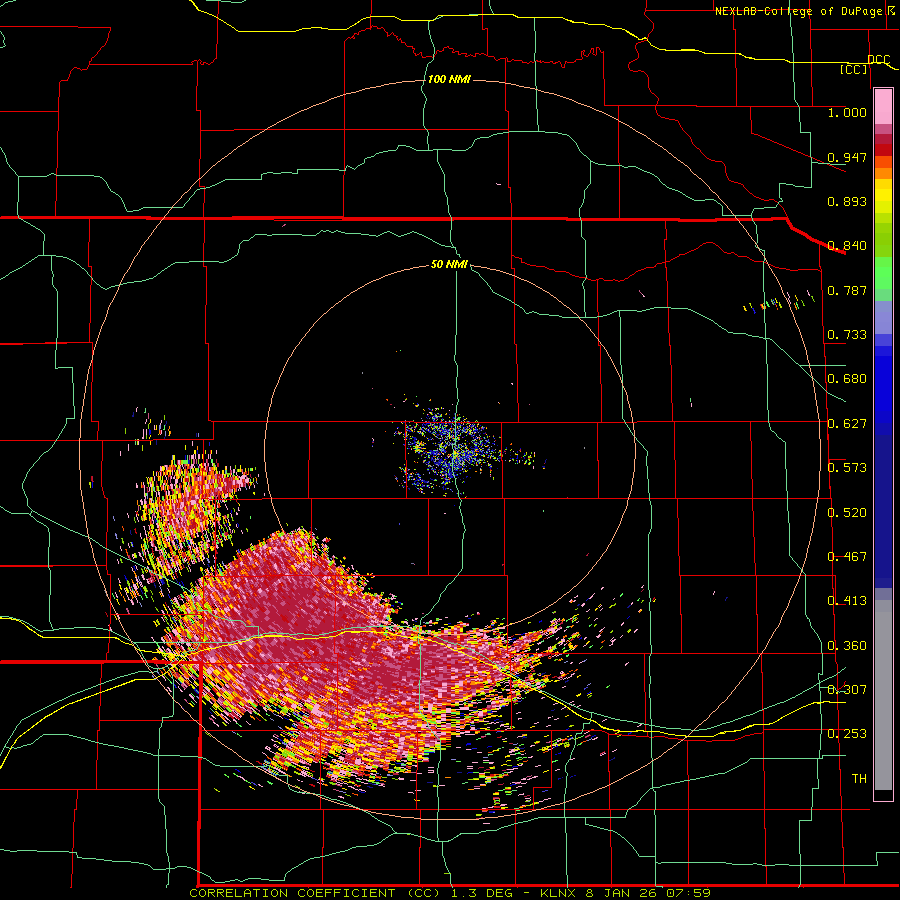Click the "100 NMI" range ring label
The image size is (900, 900).
(449, 79)
